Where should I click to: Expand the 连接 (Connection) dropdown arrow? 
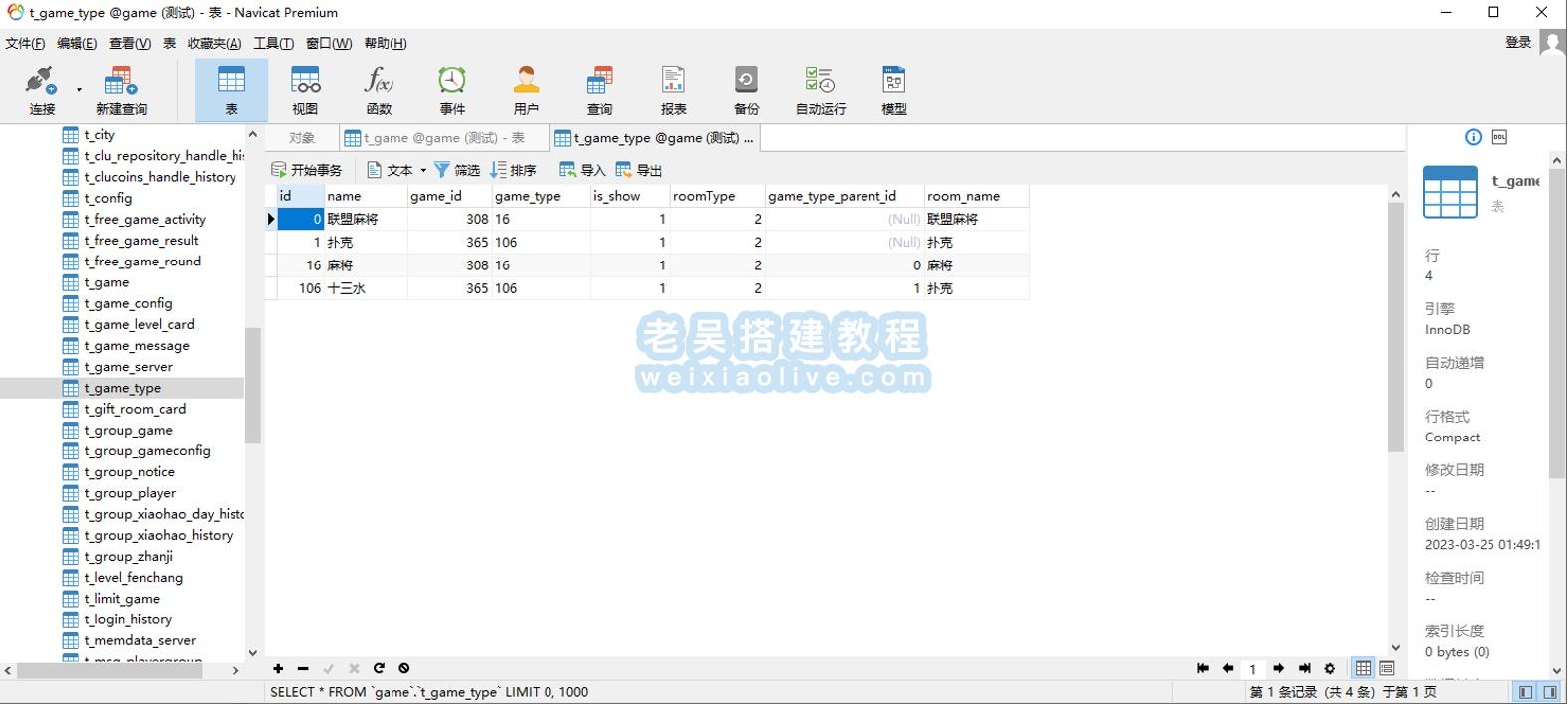coord(79,90)
